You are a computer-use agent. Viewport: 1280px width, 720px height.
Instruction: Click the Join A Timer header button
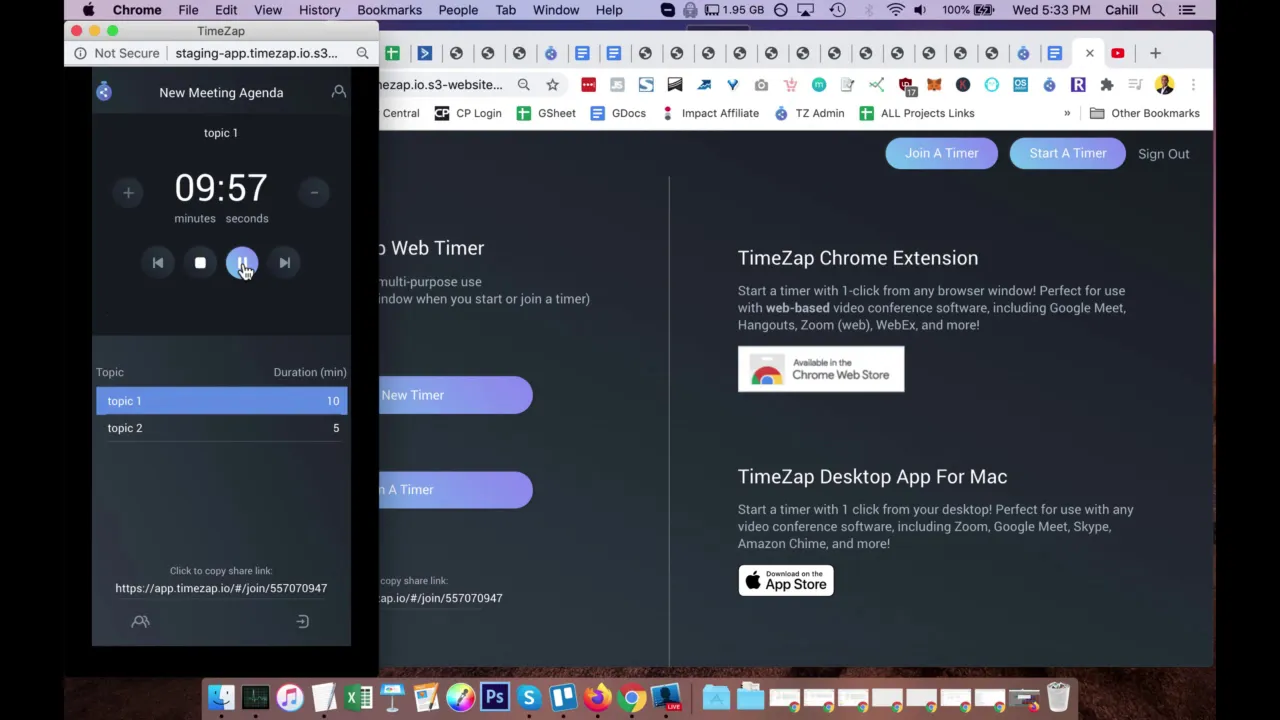click(x=941, y=153)
